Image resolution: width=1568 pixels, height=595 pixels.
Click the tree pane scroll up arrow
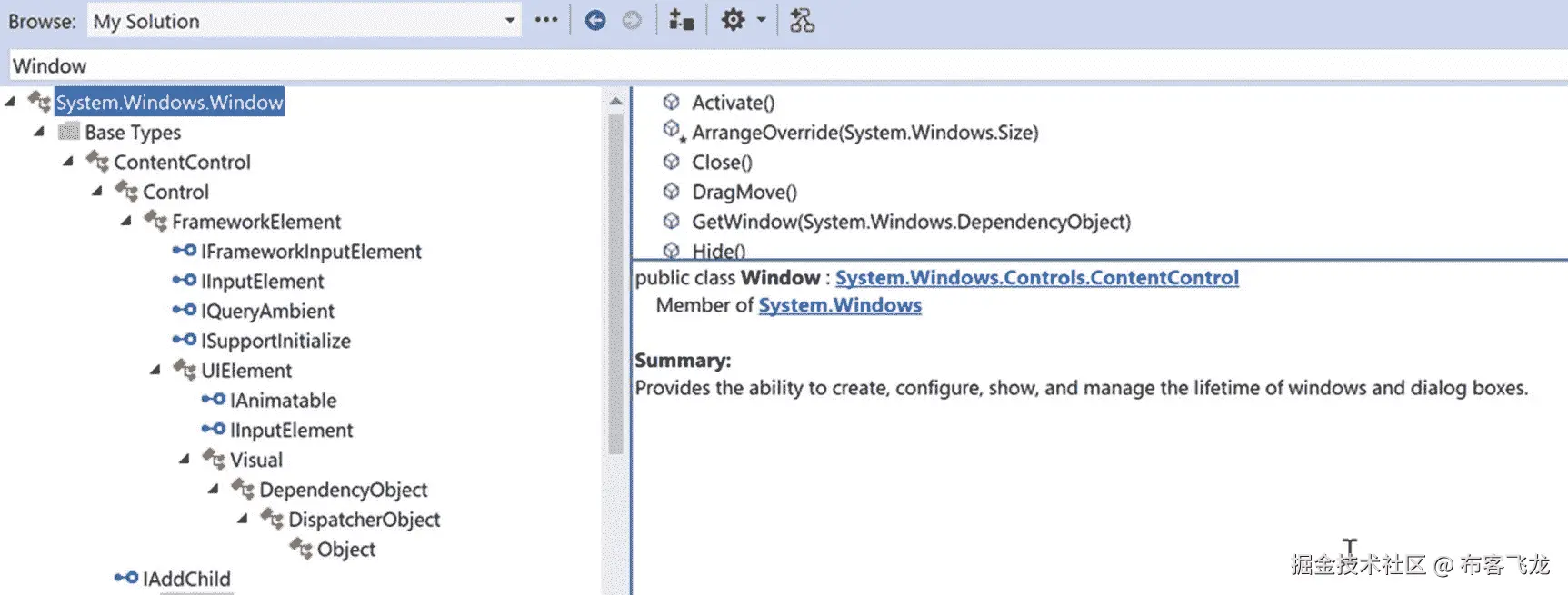(x=615, y=101)
